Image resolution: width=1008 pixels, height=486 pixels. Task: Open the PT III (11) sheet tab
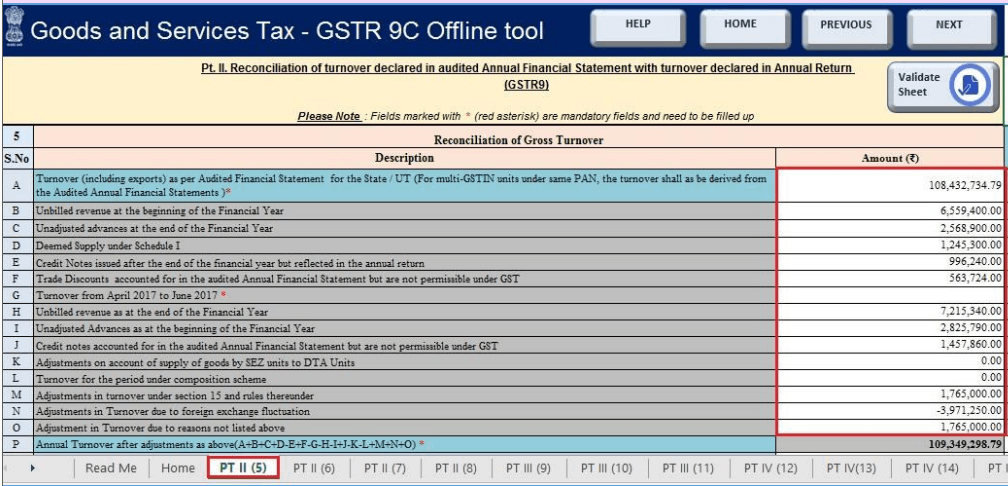pyautogui.click(x=688, y=468)
